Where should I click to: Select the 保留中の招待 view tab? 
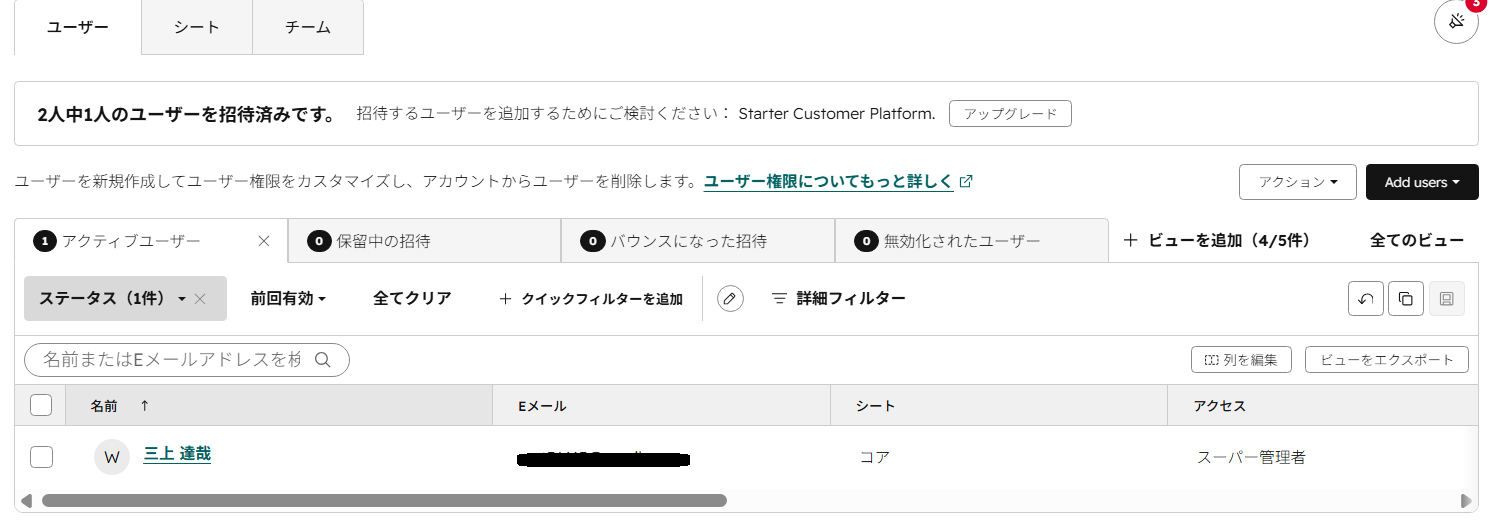point(424,241)
